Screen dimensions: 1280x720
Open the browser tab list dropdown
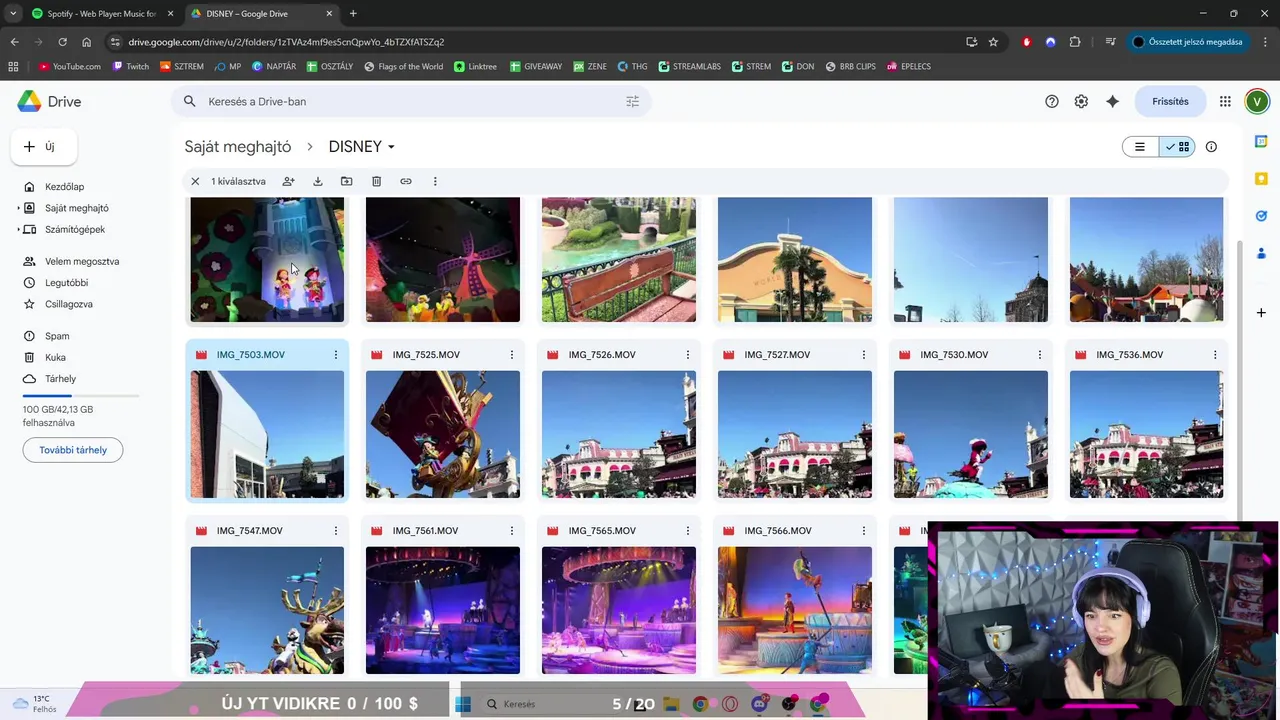(x=13, y=14)
